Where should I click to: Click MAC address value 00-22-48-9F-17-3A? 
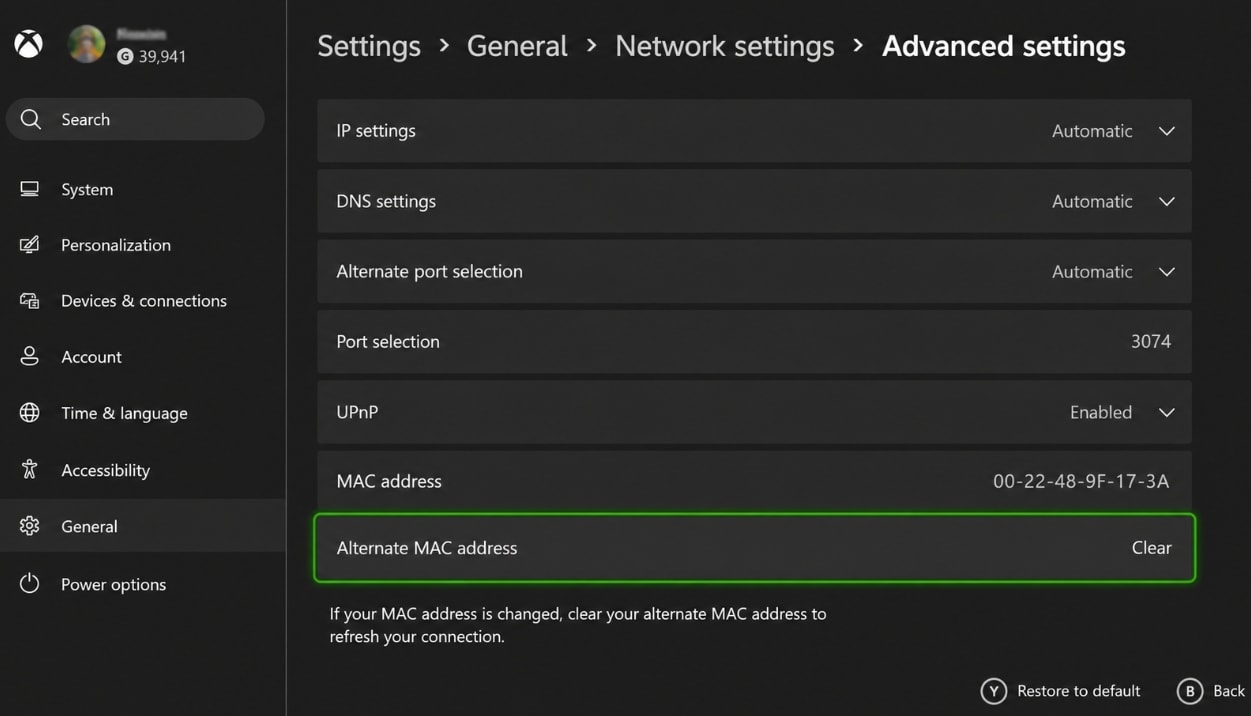(x=1081, y=481)
